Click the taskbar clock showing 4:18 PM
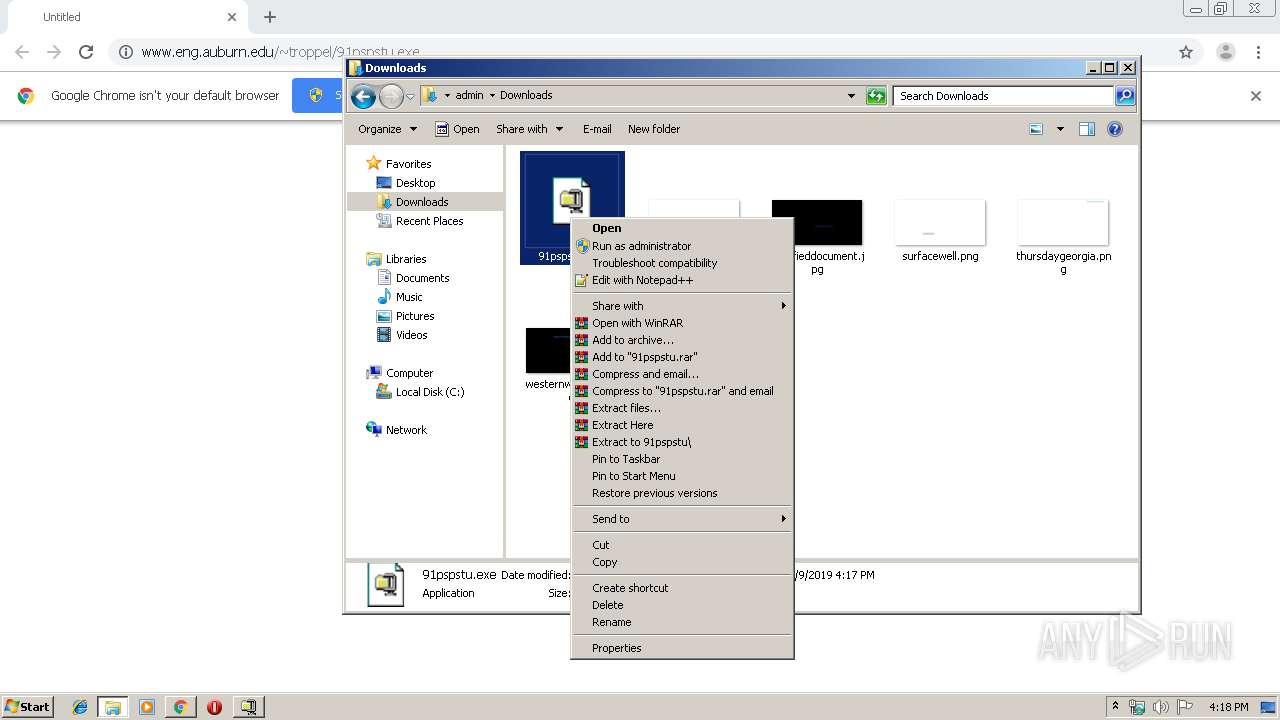This screenshot has height=720, width=1280. click(x=1228, y=707)
